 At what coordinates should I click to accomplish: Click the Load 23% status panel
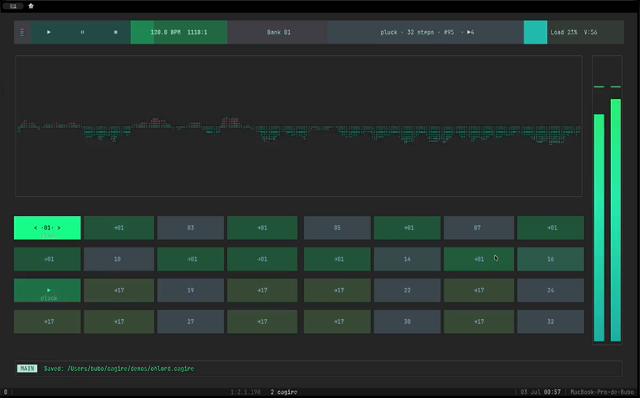tap(585, 32)
